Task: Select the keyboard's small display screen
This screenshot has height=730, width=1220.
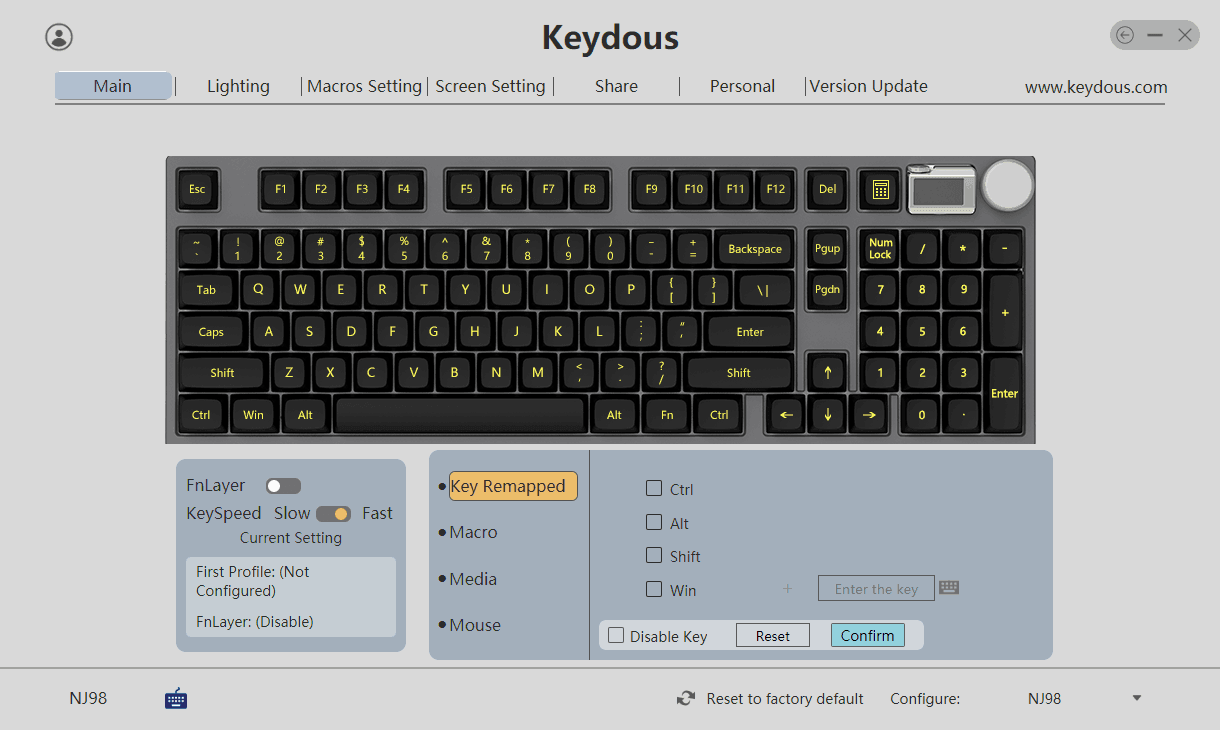Action: tap(941, 189)
